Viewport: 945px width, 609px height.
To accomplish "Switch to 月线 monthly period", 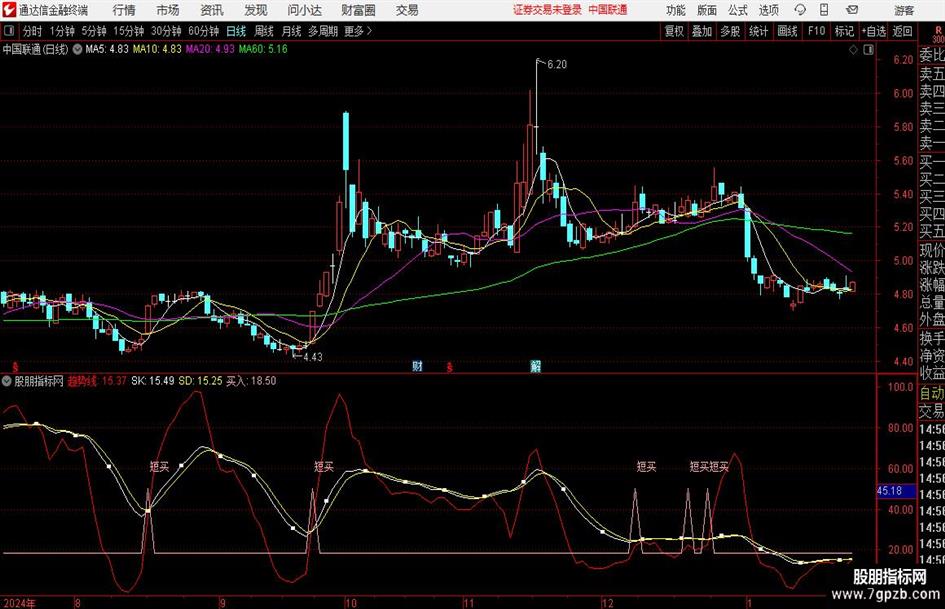I will [291, 31].
